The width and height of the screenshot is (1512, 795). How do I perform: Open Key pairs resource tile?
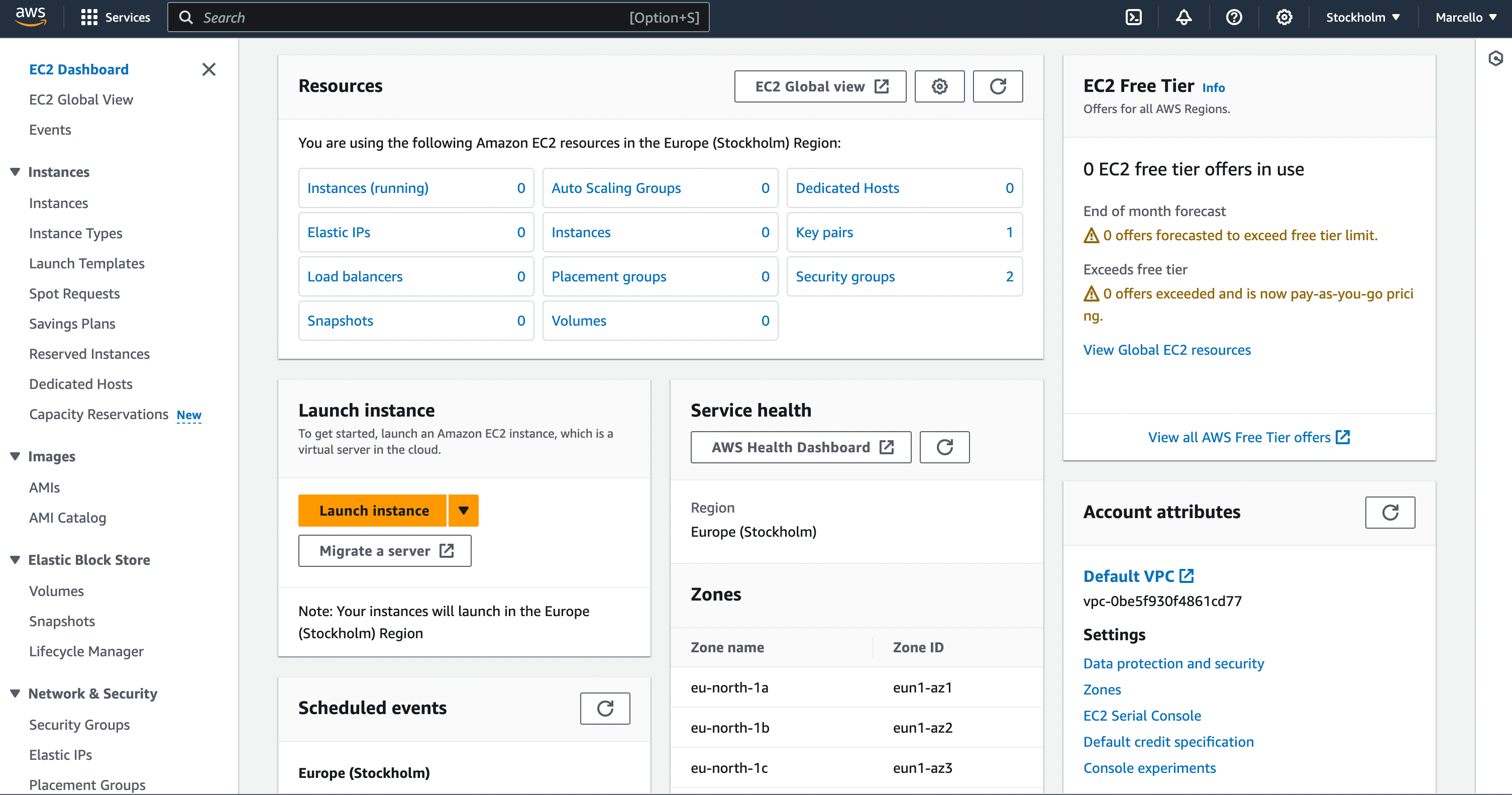coord(905,233)
